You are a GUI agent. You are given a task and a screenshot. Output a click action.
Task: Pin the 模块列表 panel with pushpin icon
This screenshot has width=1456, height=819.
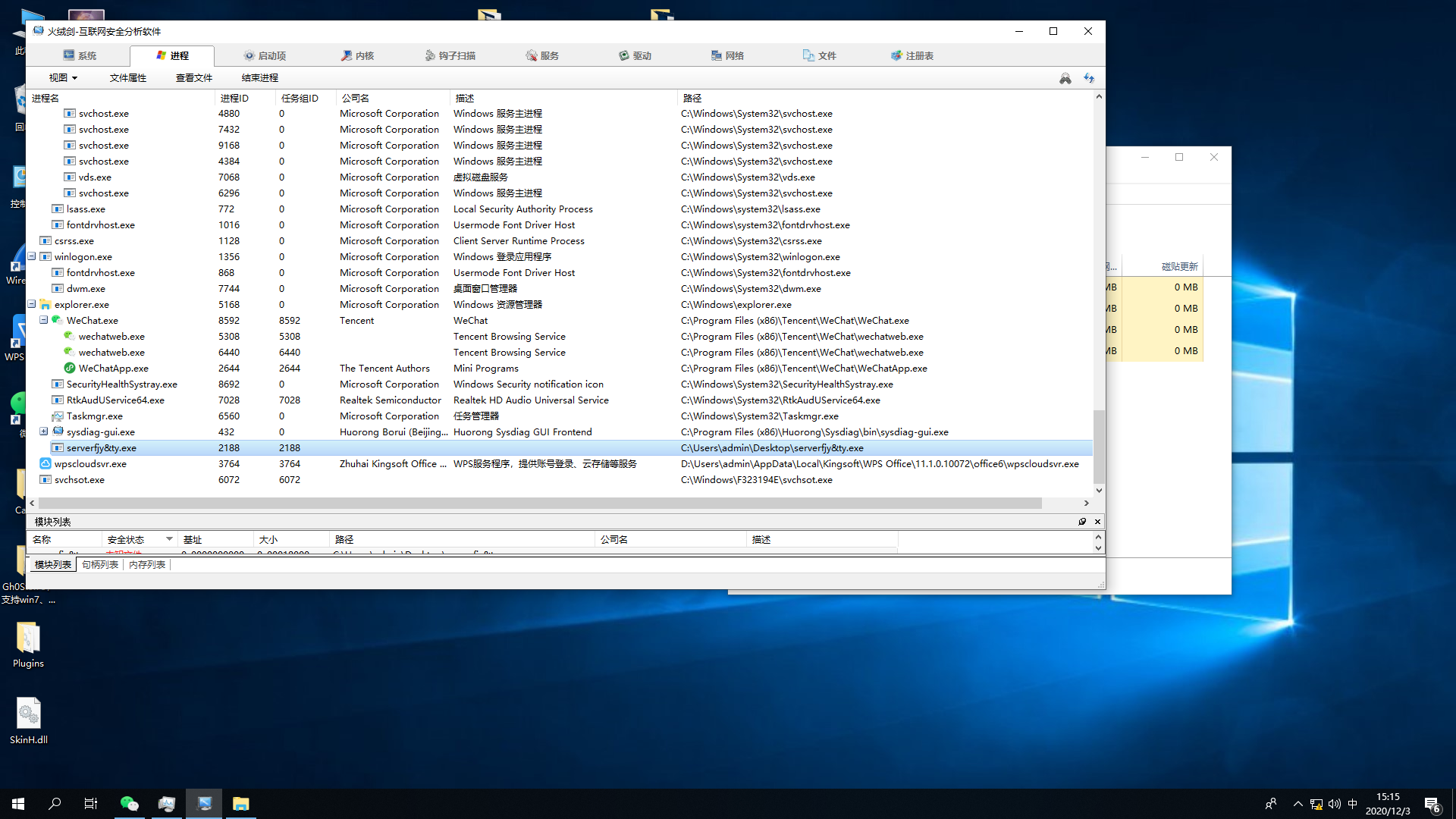[x=1082, y=522]
